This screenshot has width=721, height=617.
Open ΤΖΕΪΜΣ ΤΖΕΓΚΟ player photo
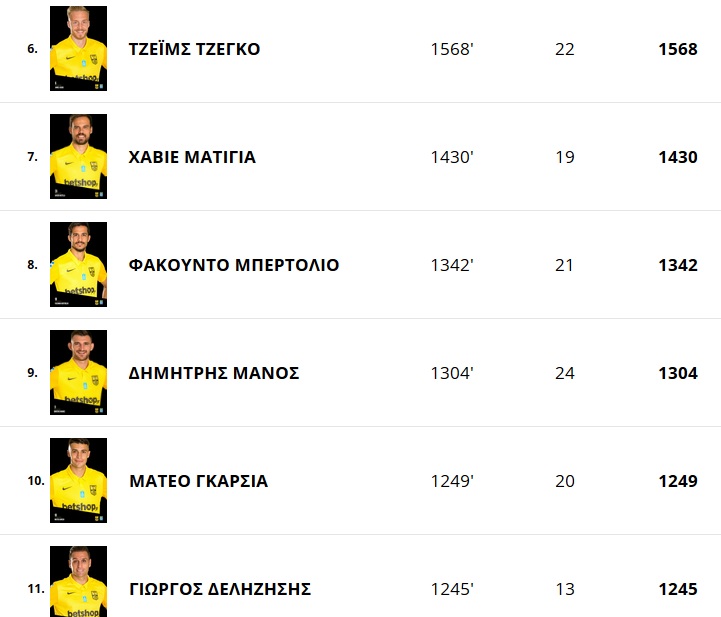78,48
